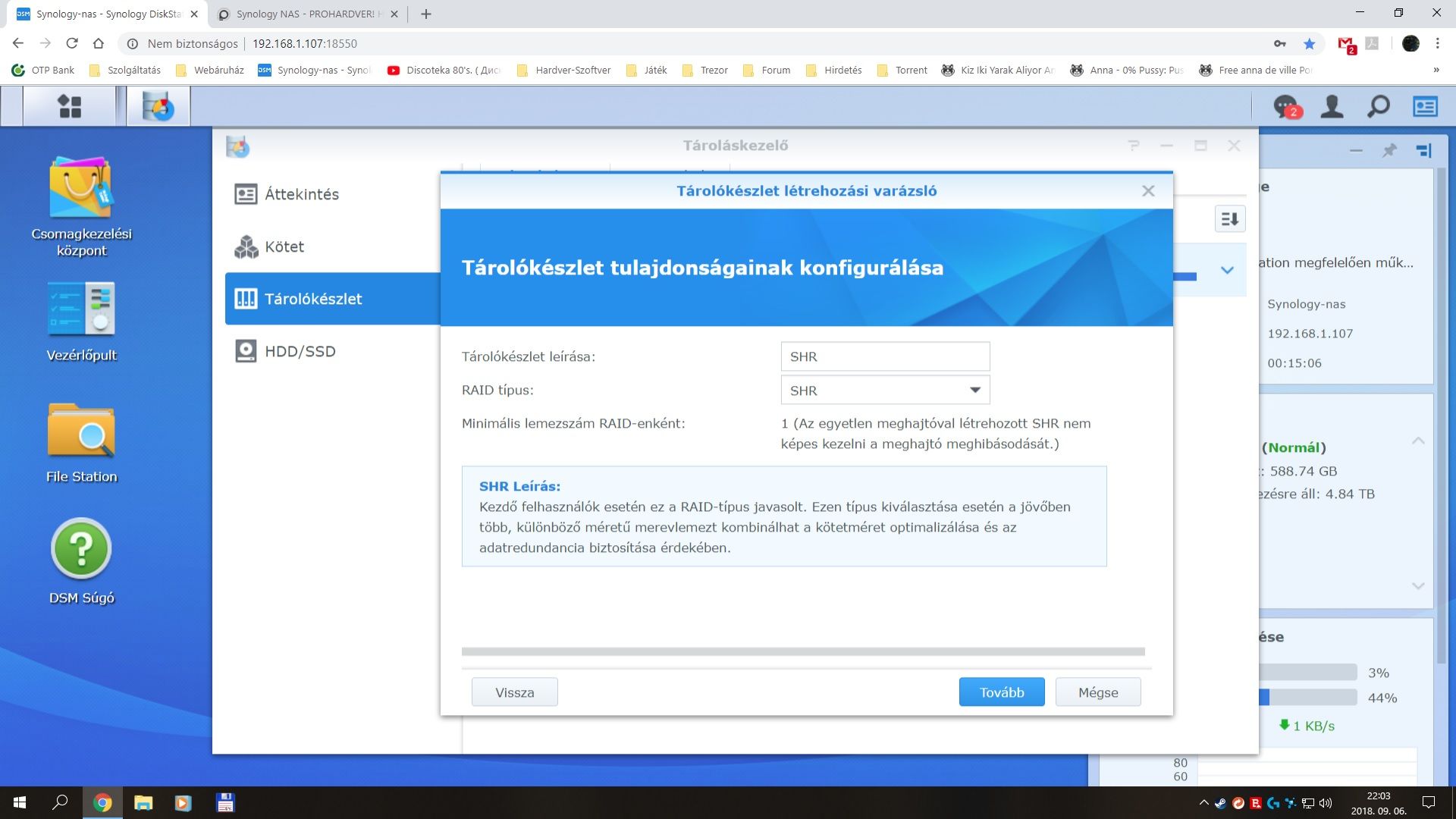Click Vissza button
The image size is (1456, 819).
click(x=514, y=692)
